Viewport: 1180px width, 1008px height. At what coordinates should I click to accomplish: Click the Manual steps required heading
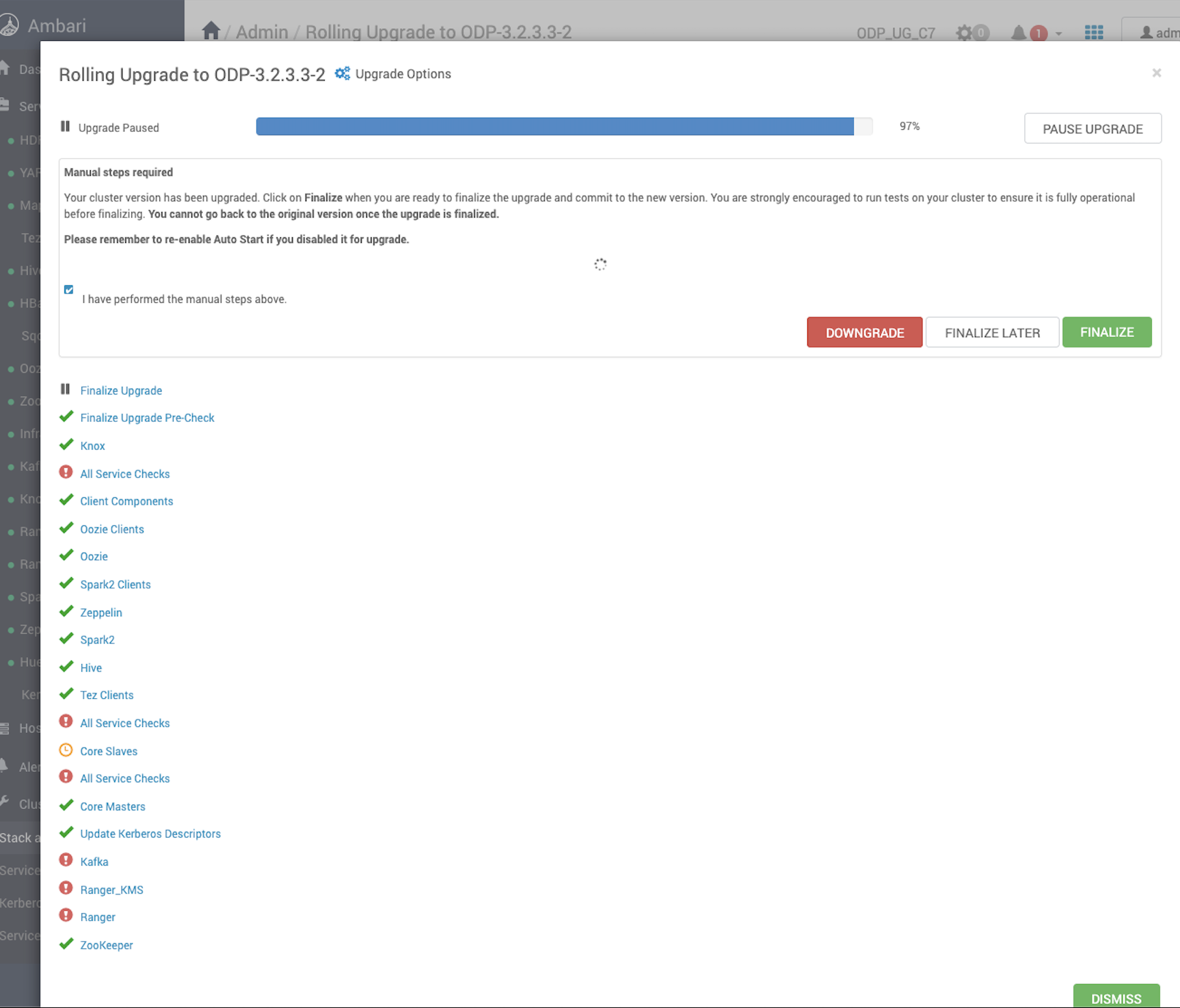118,172
